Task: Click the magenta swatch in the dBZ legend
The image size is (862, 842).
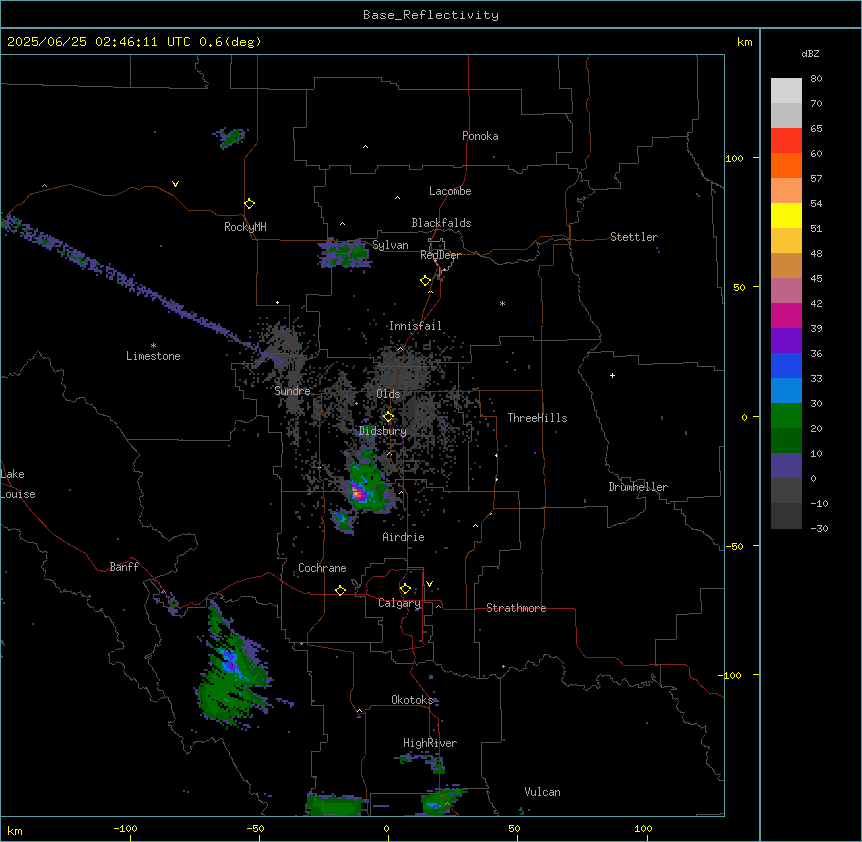Action: pyautogui.click(x=786, y=315)
